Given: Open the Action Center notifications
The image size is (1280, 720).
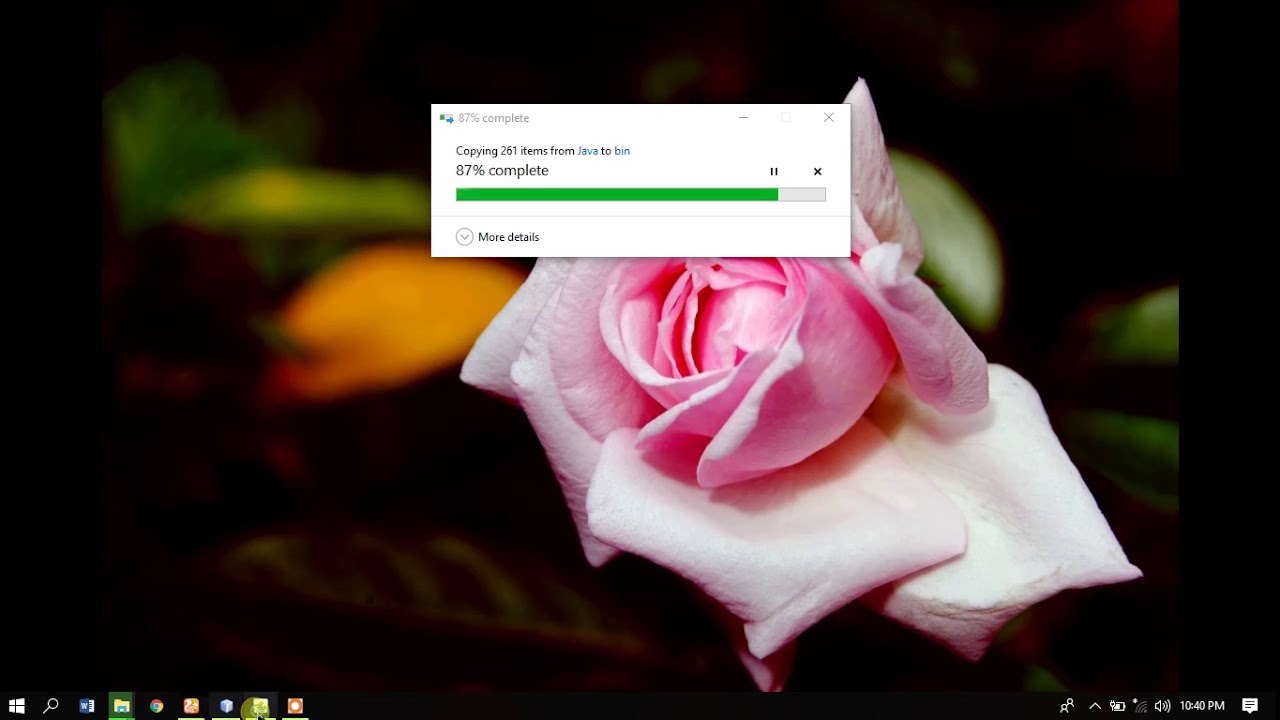Looking at the screenshot, I should pyautogui.click(x=1250, y=706).
